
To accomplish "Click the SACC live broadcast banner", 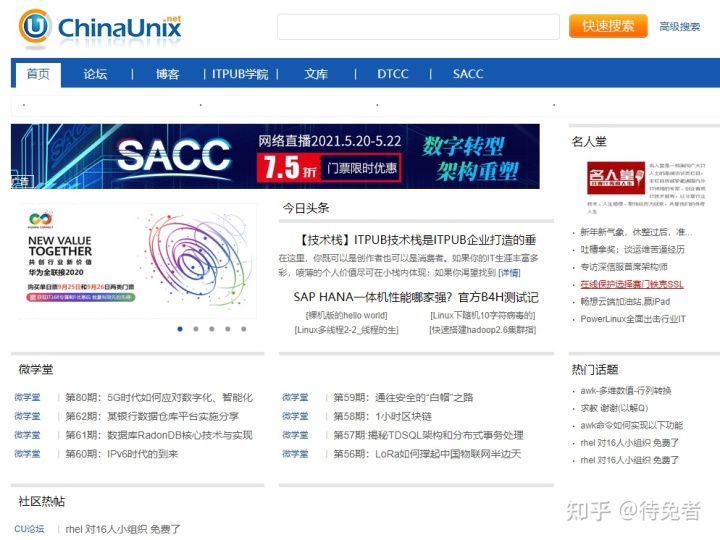I will coord(275,156).
